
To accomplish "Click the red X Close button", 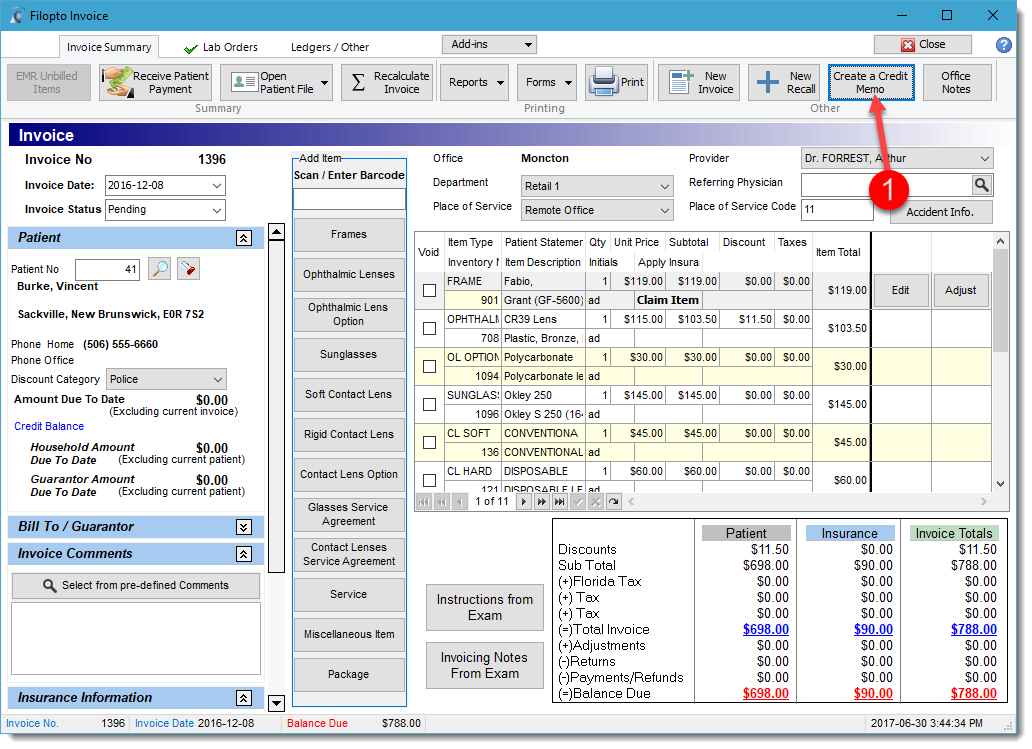I will coord(923,44).
